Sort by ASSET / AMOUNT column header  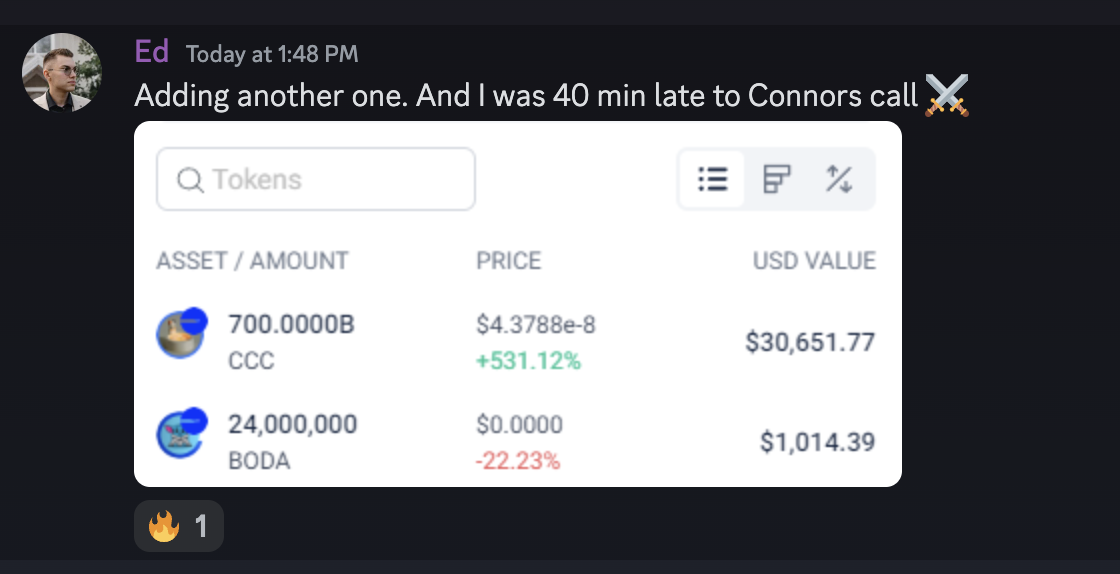click(x=252, y=261)
